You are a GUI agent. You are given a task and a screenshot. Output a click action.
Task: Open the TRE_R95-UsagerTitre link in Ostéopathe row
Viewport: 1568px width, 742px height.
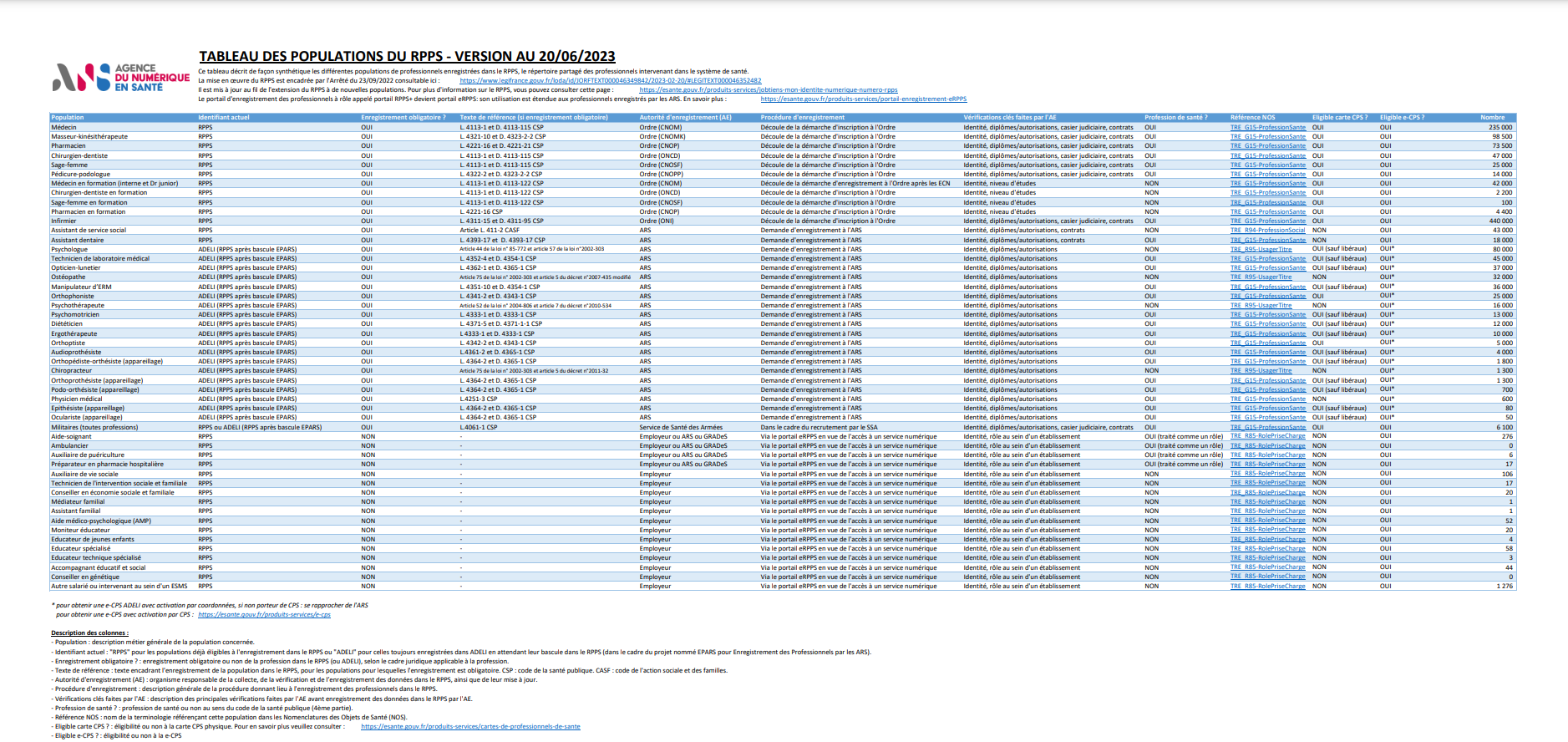pos(1261,277)
